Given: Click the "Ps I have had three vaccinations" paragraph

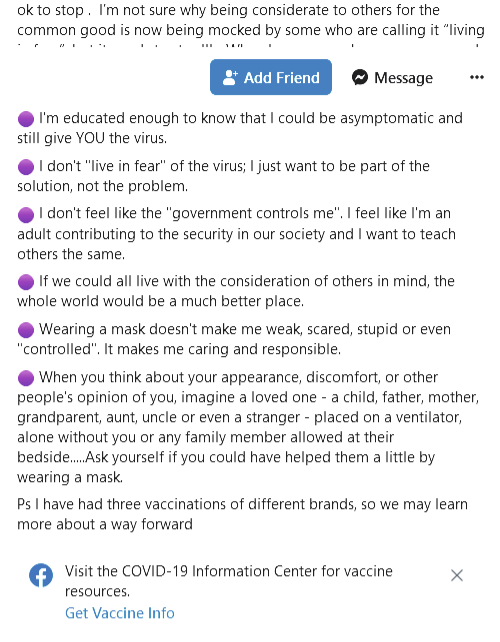Looking at the screenshot, I should (242, 514).
